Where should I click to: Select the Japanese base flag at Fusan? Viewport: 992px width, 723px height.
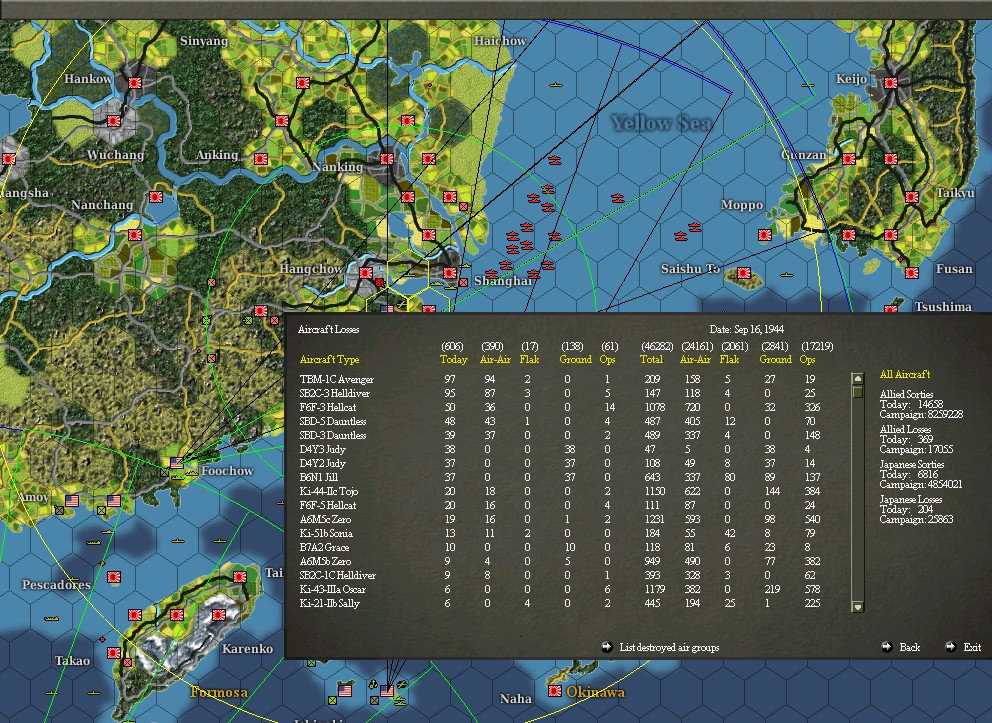click(x=912, y=273)
